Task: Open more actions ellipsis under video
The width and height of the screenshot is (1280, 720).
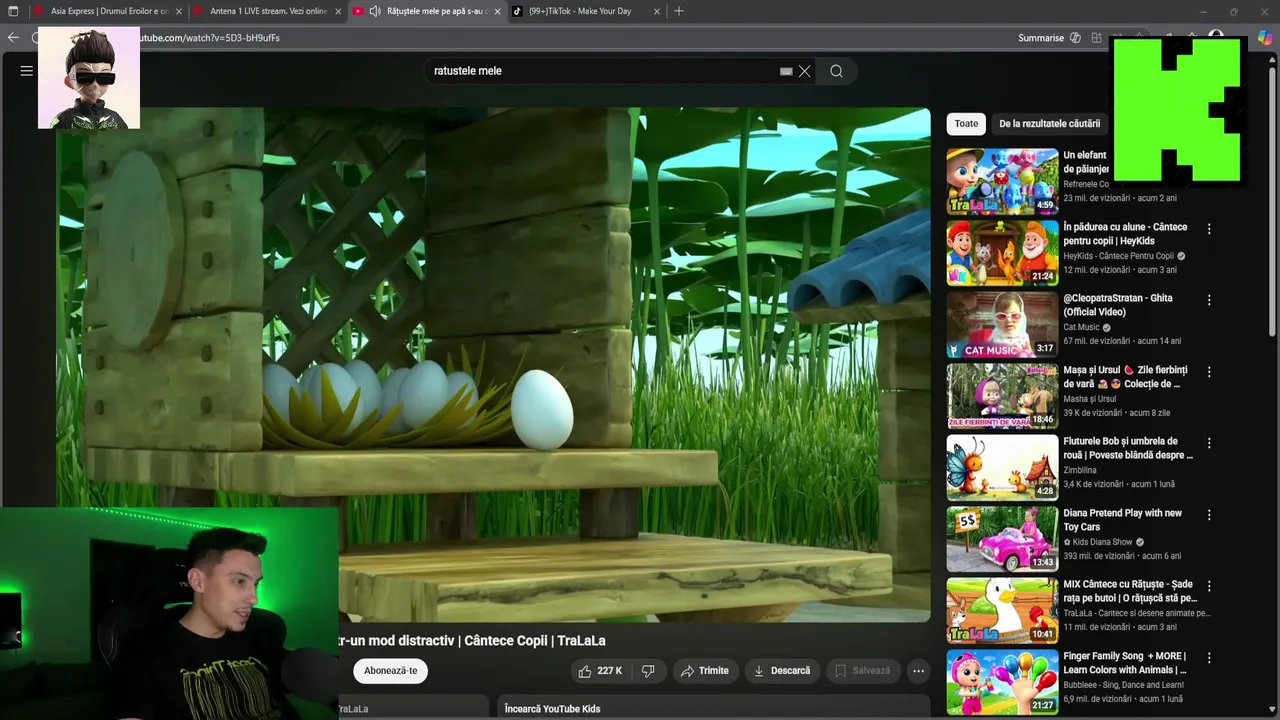Action: pos(918,671)
